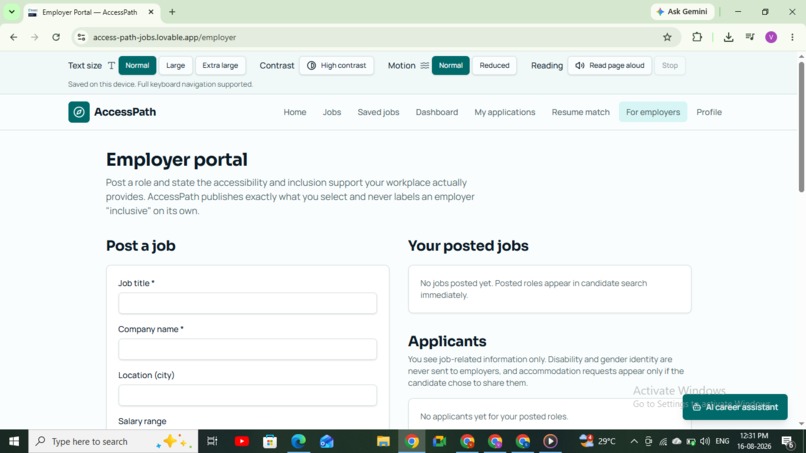Open the Outlook mail taskbar icon
The image size is (806, 453).
(326, 441)
